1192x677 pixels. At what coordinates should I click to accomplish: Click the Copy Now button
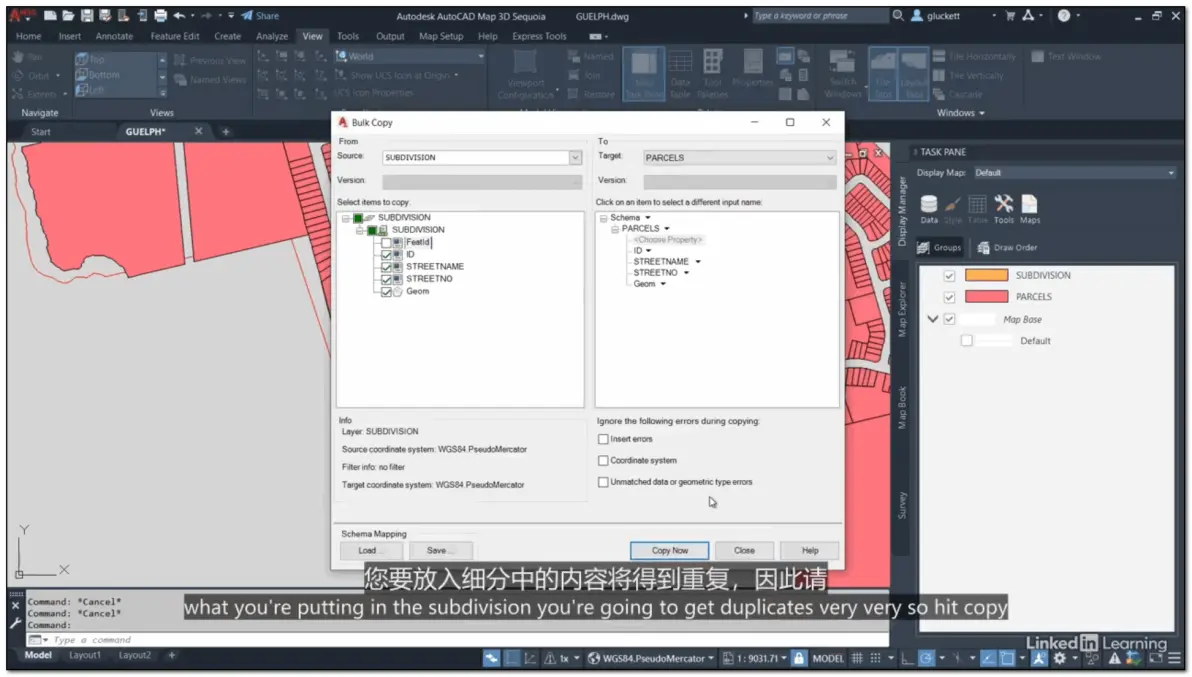click(669, 550)
